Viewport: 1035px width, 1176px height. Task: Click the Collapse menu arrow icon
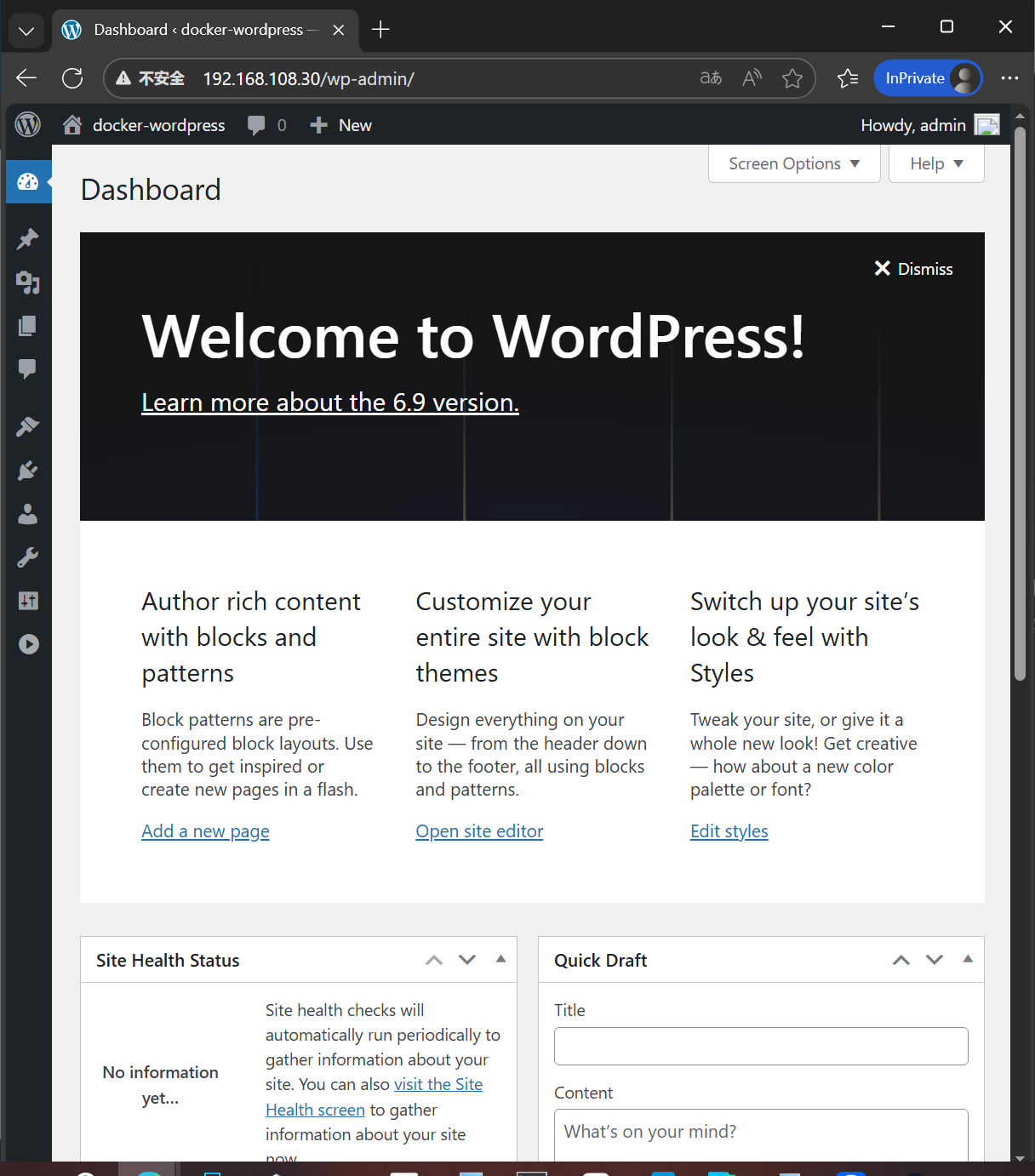click(29, 644)
